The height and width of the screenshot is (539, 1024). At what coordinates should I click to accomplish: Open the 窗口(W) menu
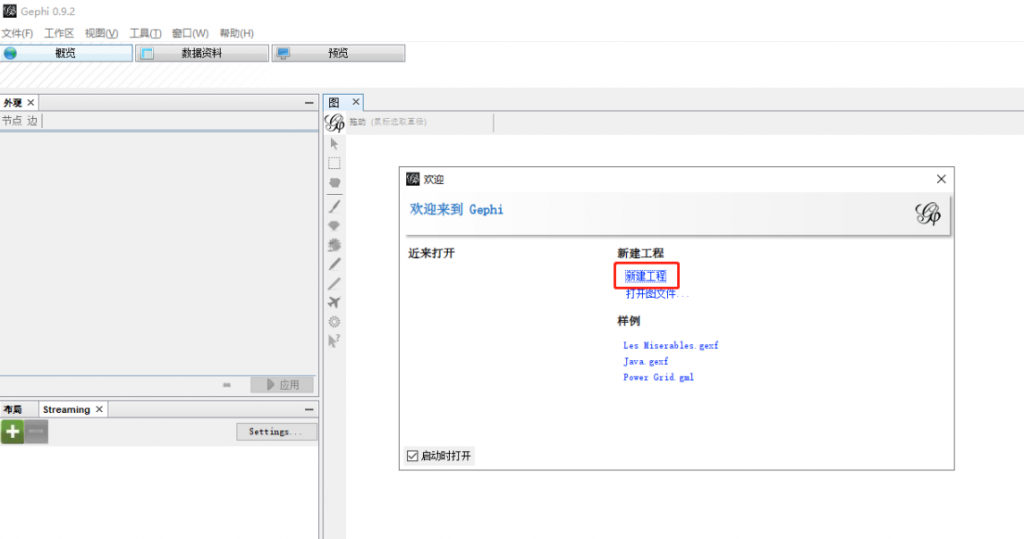click(x=190, y=33)
